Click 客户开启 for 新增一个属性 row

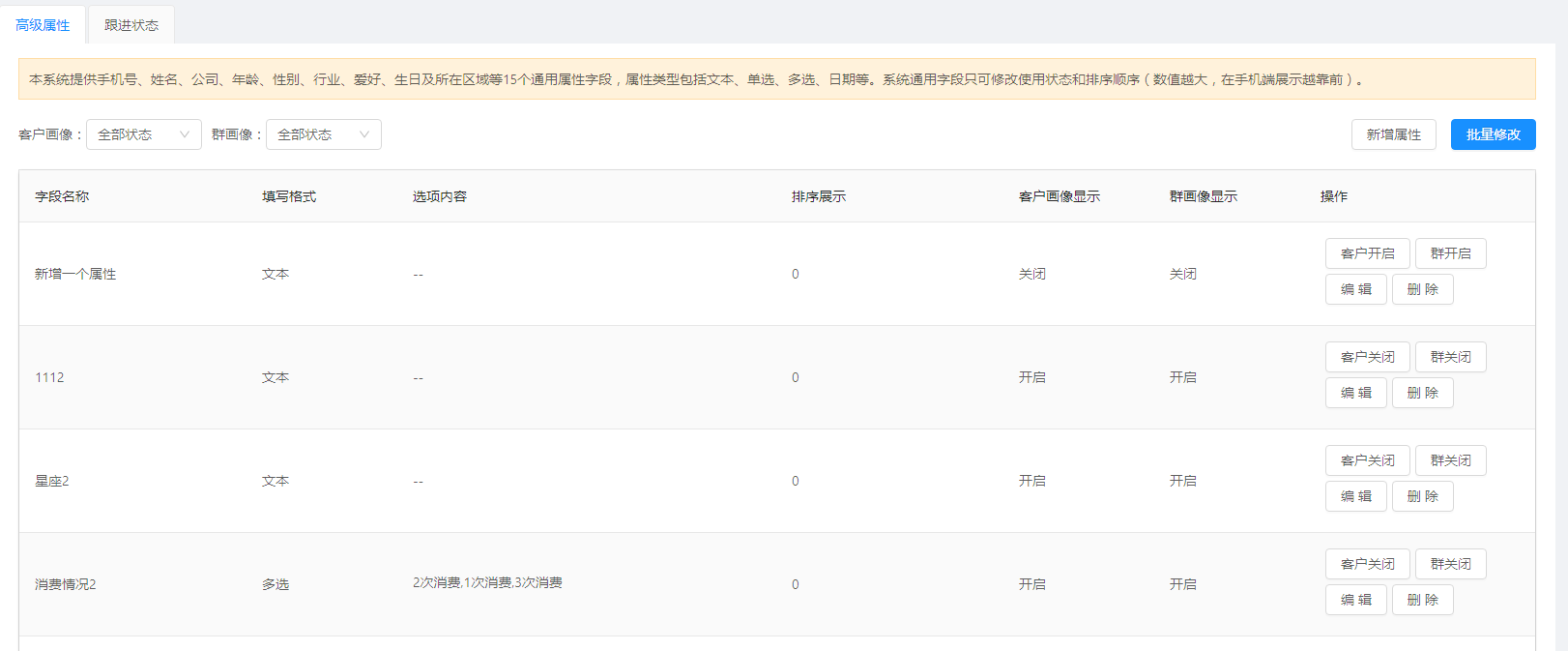click(1368, 253)
